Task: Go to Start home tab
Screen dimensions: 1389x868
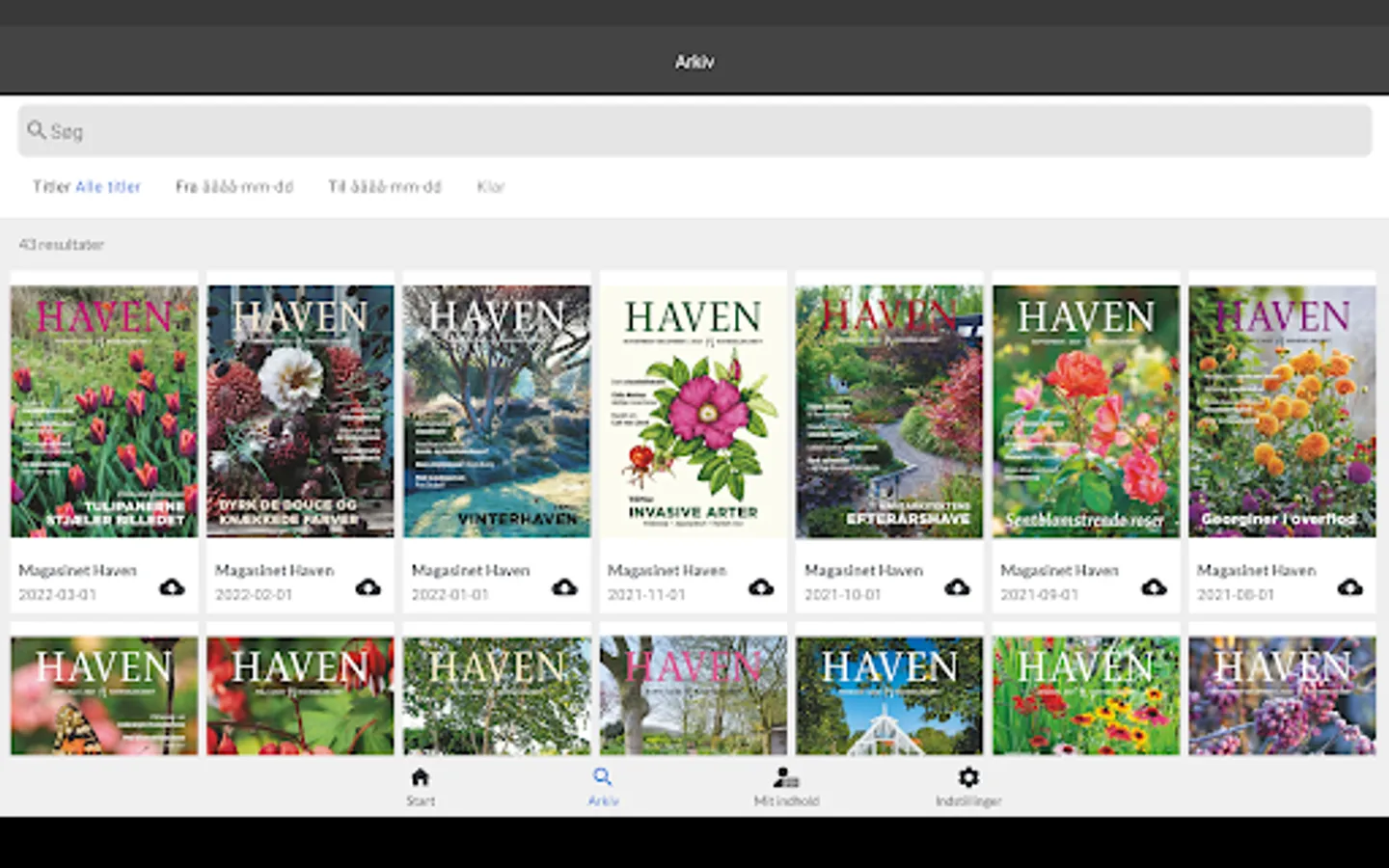Action: 421,786
